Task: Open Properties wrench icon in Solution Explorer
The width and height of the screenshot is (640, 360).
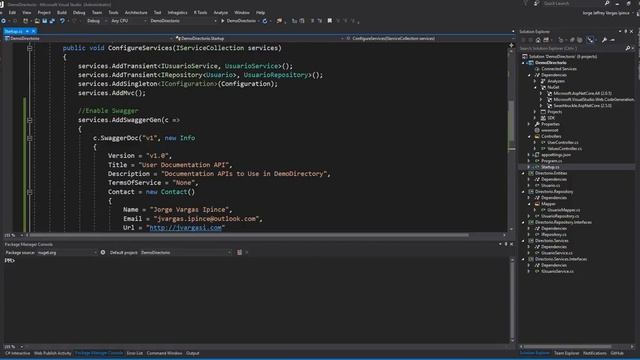Action: [x=604, y=40]
